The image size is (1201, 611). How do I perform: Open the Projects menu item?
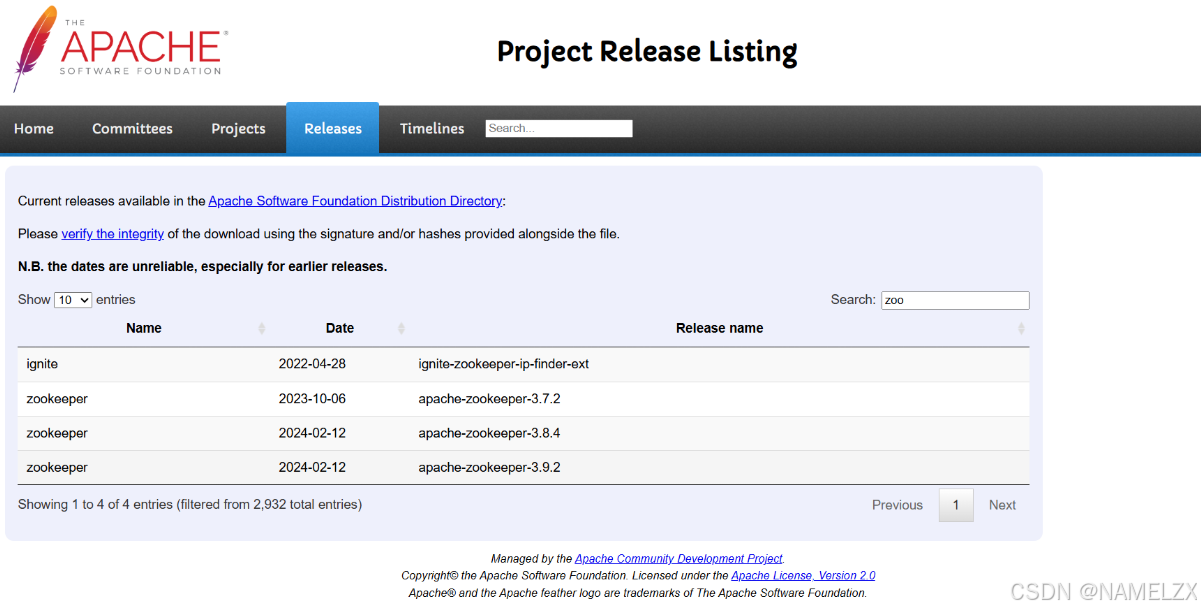(238, 129)
